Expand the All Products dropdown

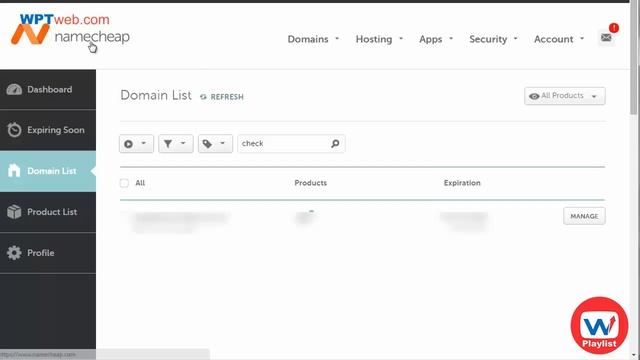tap(564, 96)
